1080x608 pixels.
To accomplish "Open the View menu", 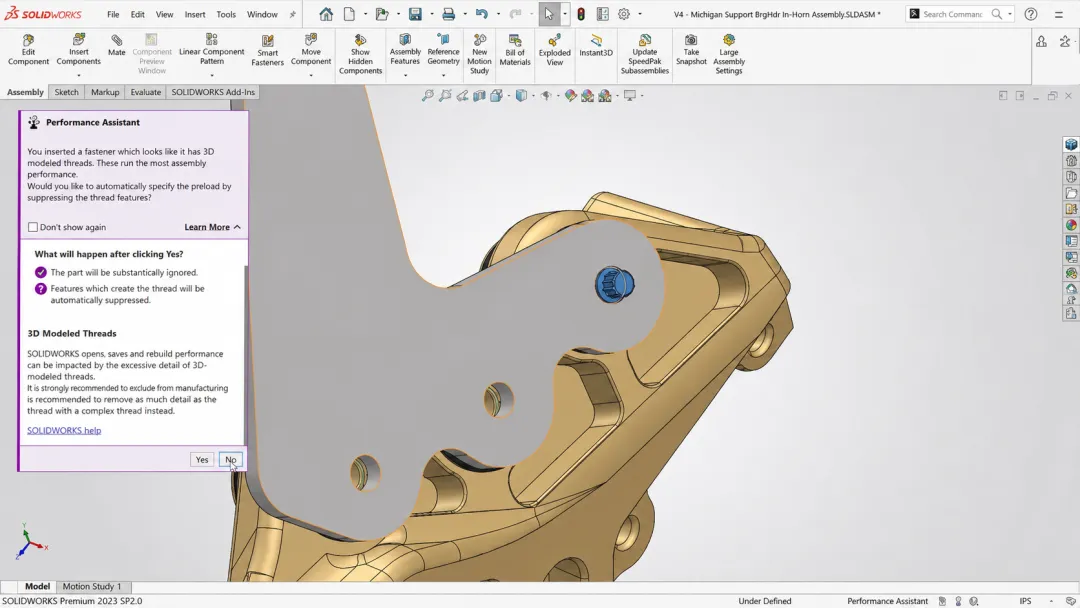I will (x=165, y=14).
